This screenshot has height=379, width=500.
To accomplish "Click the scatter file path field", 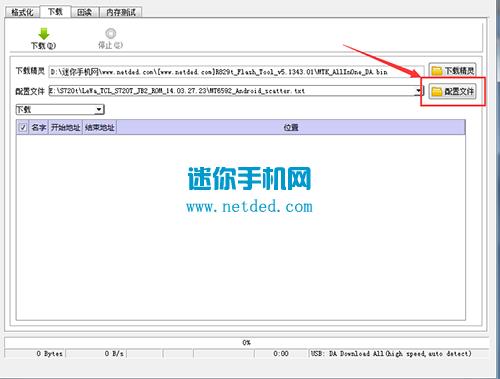I will coord(232,91).
